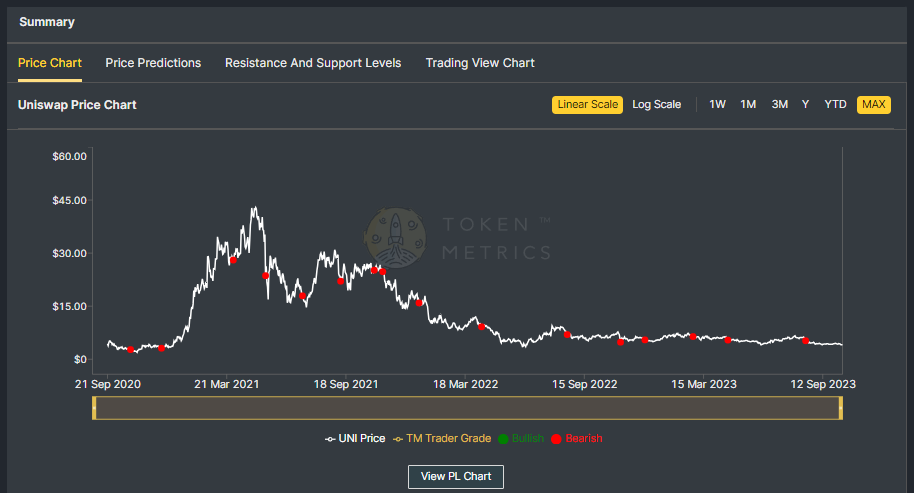The height and width of the screenshot is (493, 914).
Task: Click the right handle of range slider
Action: pyautogui.click(x=841, y=408)
